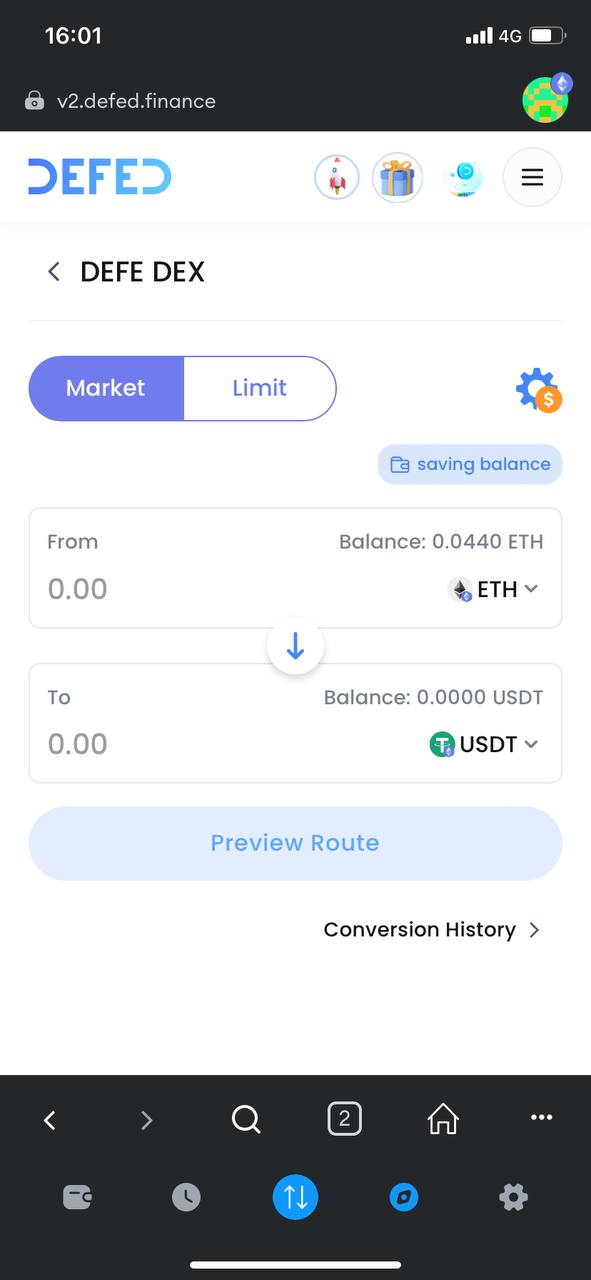This screenshot has height=1280, width=591.
Task: Tap the blue mascot icon in the header
Action: tap(462, 178)
